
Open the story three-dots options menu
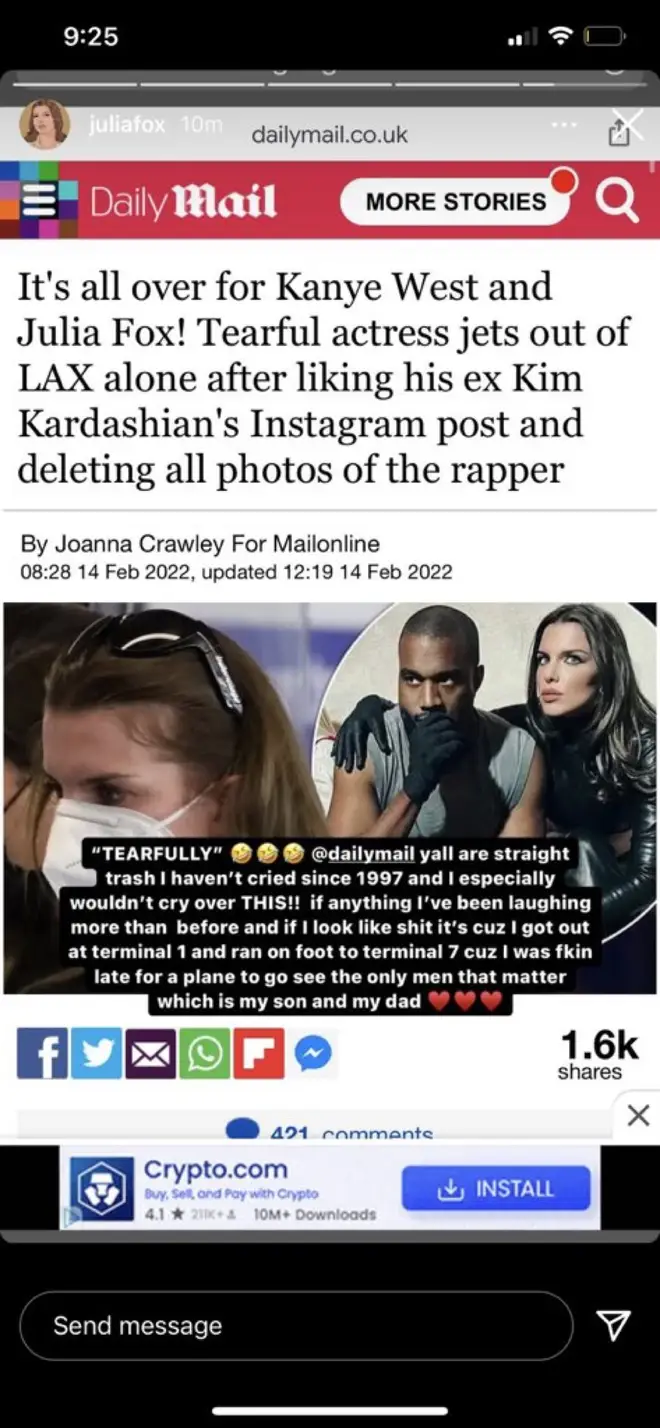(x=565, y=126)
